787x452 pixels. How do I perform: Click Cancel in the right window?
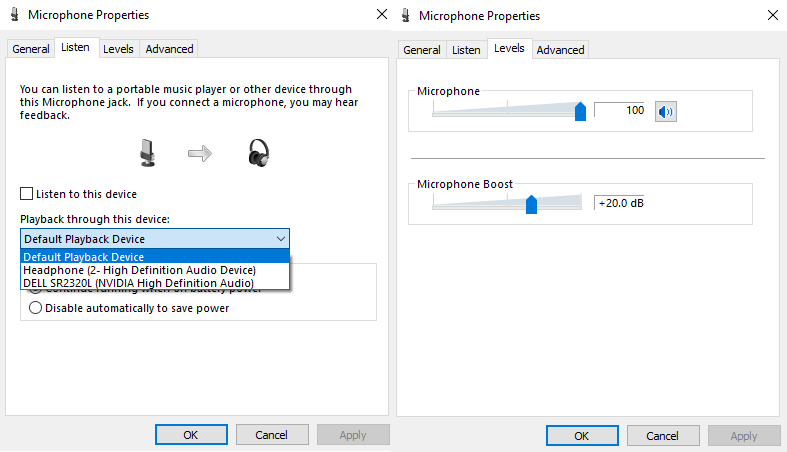pos(663,435)
